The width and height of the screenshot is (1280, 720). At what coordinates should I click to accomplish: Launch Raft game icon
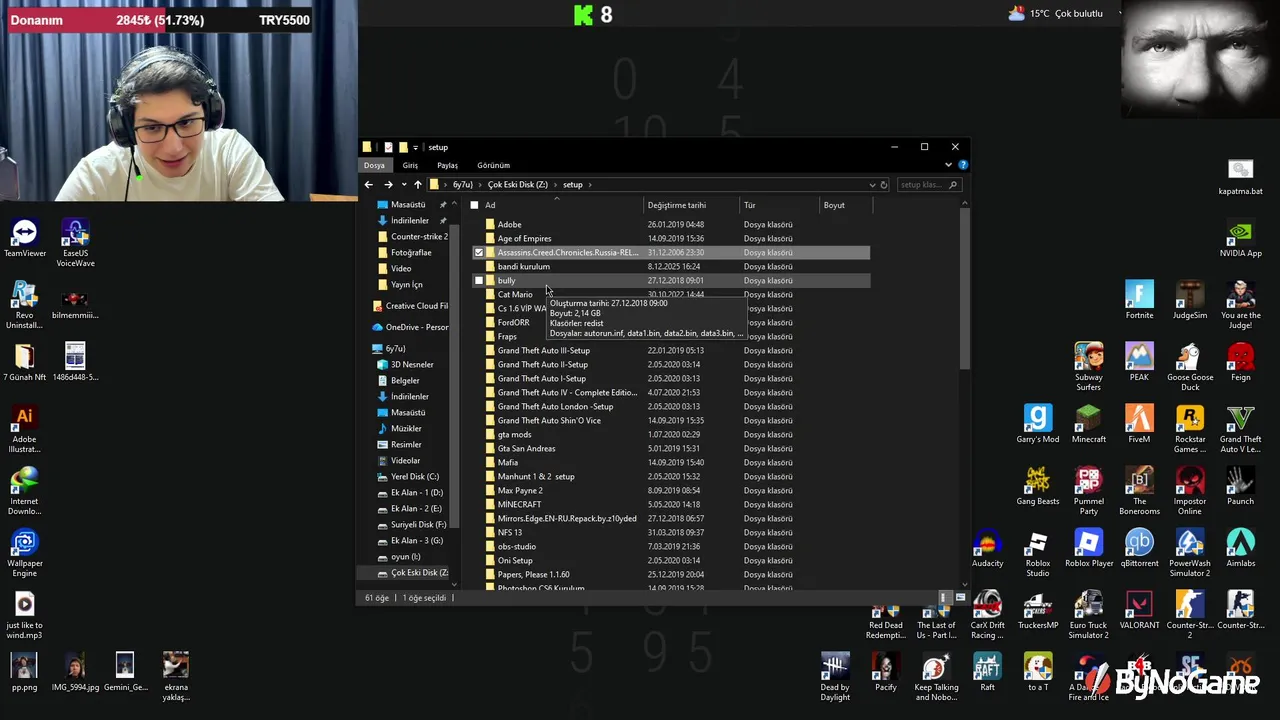pyautogui.click(x=988, y=672)
